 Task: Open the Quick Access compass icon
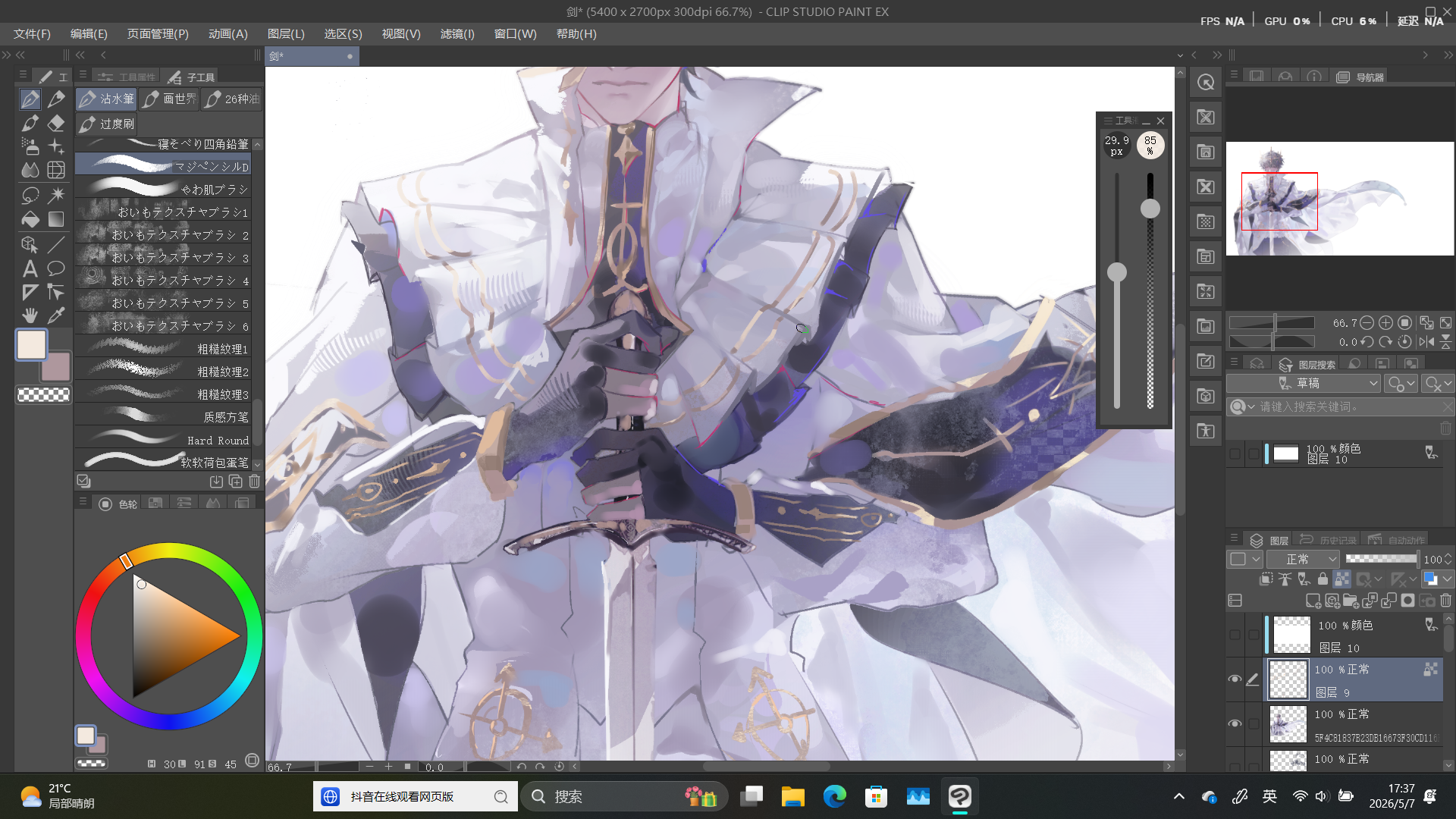1206,82
